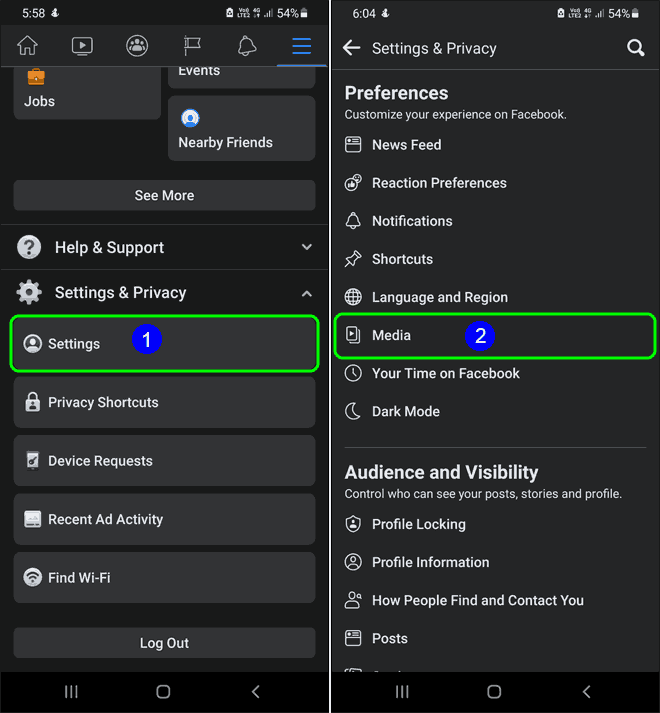This screenshot has width=660, height=713.
Task: Open the Notifications bell tab icon
Action: [247, 45]
